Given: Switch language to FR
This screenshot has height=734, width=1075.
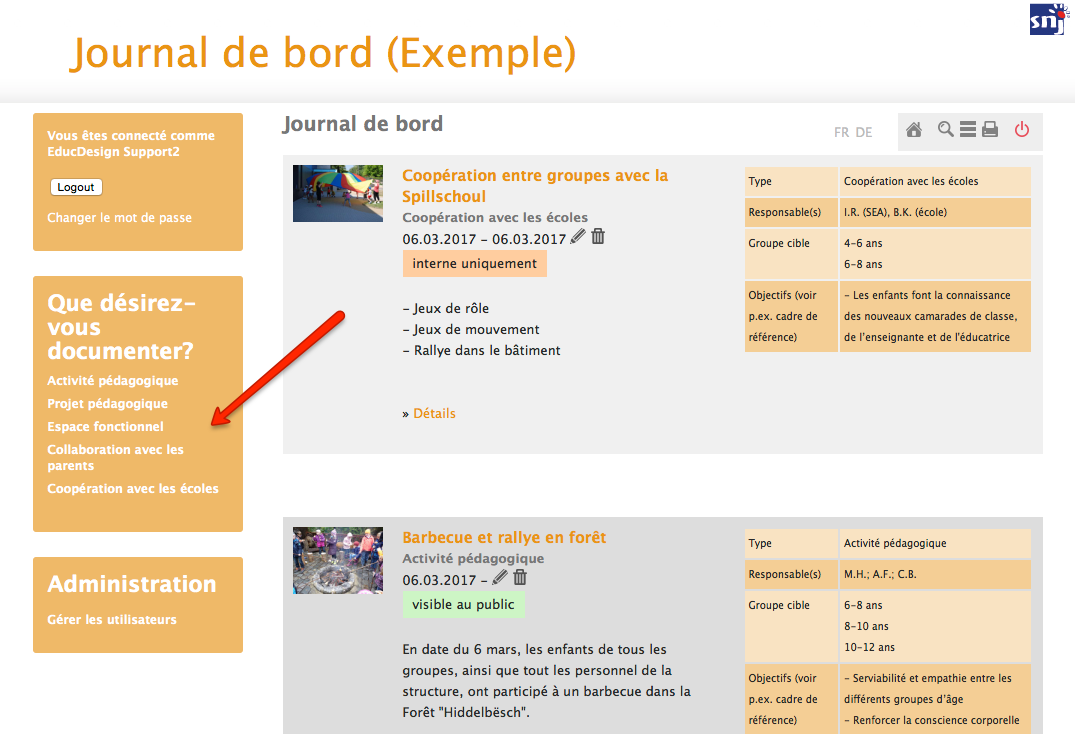Looking at the screenshot, I should (x=841, y=132).
